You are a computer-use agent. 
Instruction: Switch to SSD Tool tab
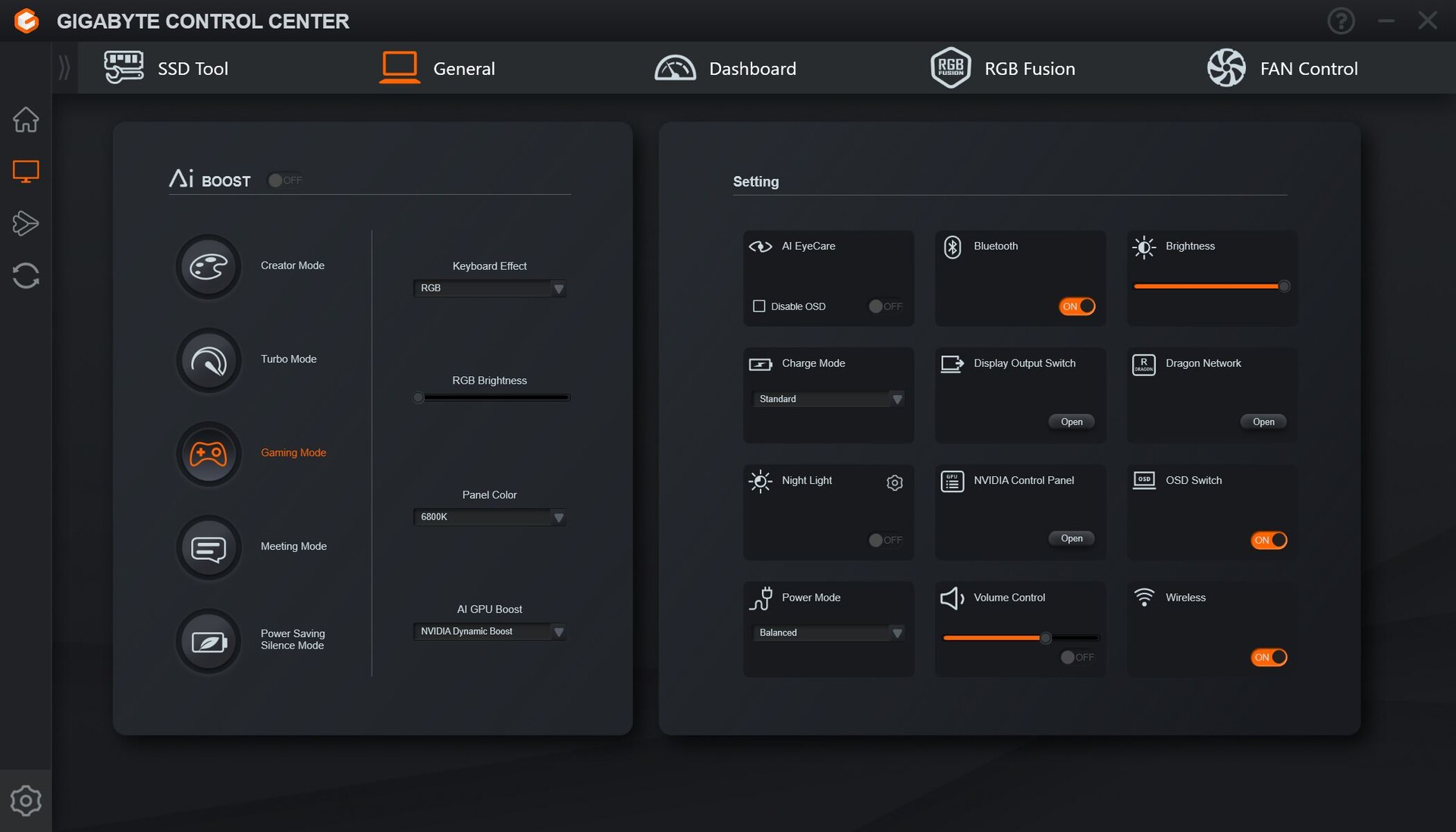click(166, 68)
